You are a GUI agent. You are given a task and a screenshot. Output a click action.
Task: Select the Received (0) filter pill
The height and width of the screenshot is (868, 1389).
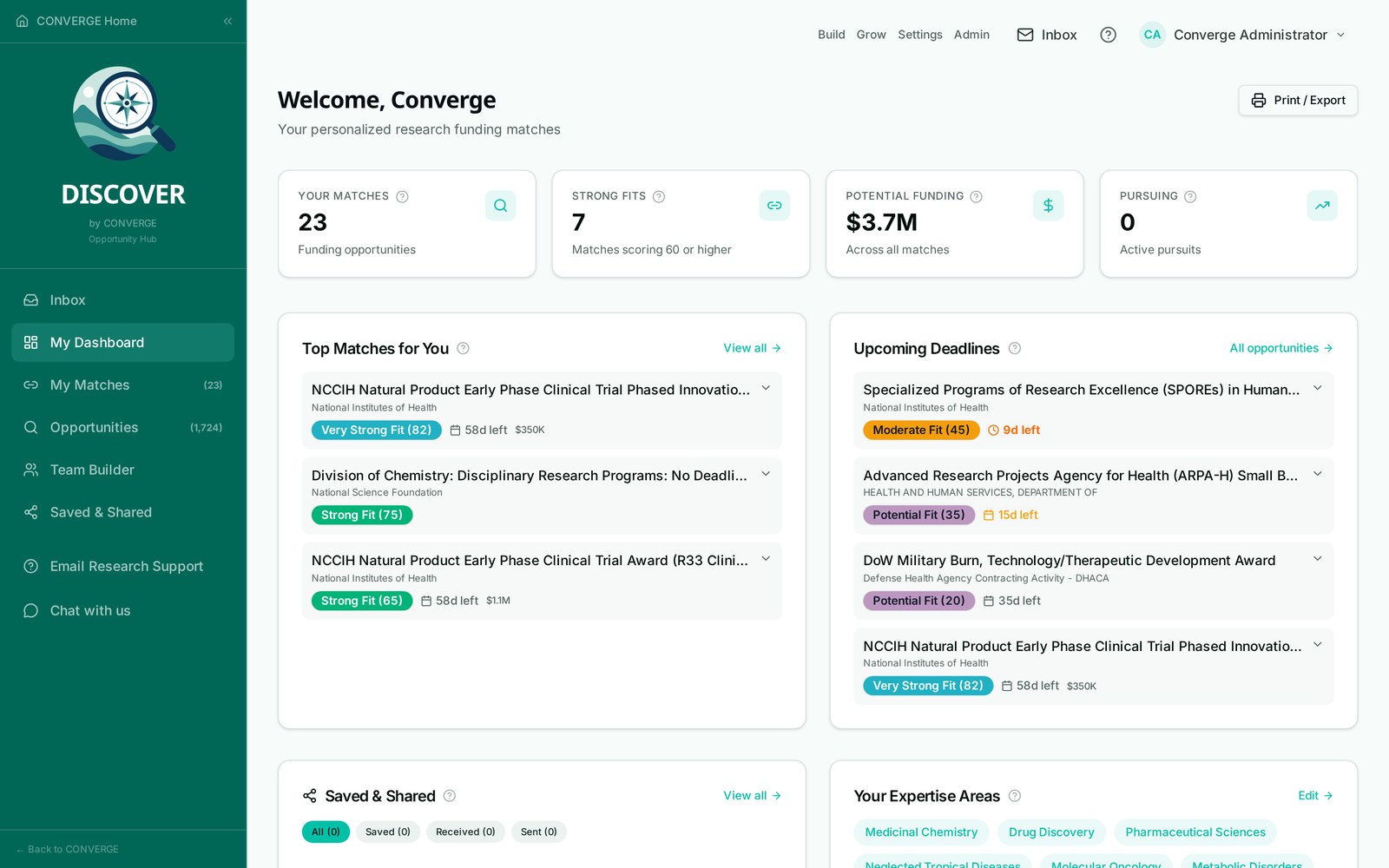tap(465, 832)
